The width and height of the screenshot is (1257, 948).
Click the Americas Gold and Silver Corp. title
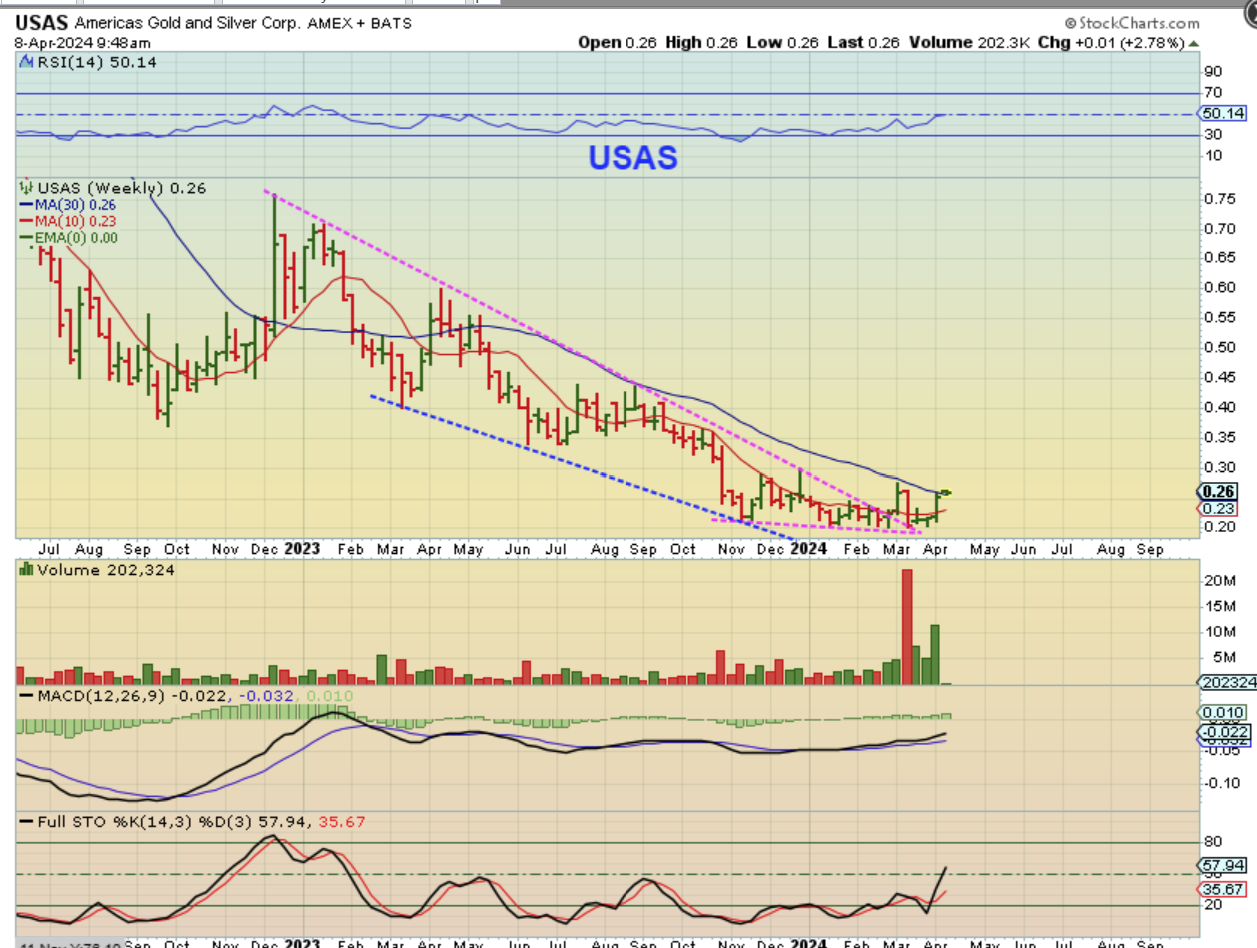point(186,23)
